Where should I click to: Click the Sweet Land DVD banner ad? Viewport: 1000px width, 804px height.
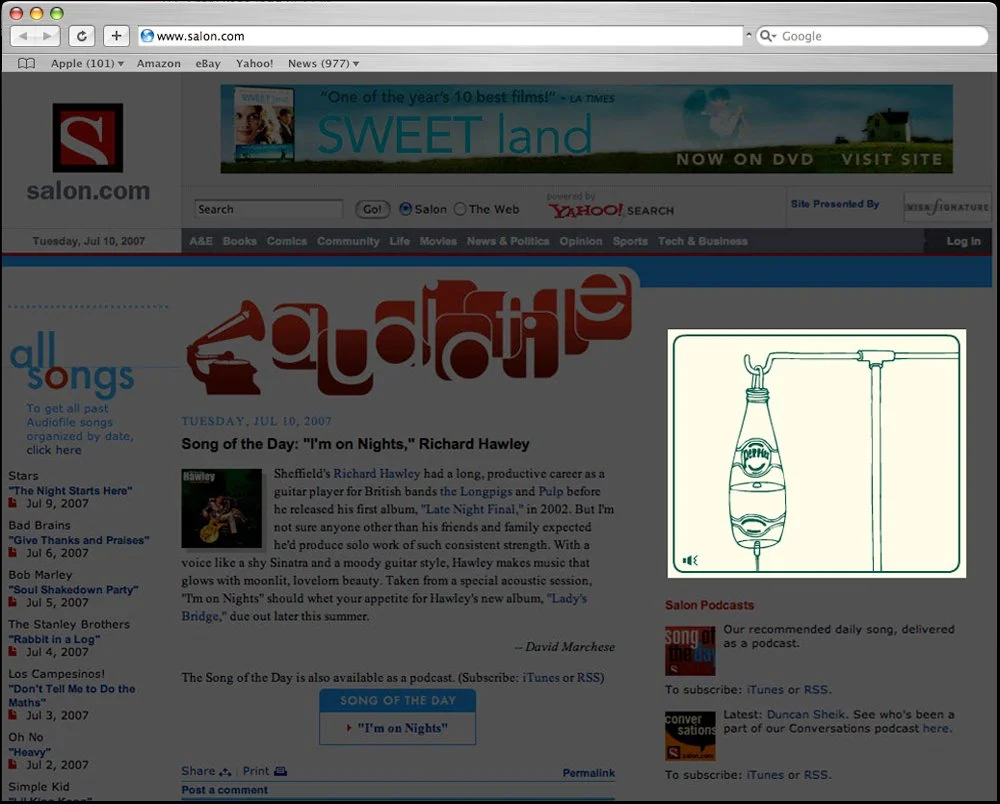[587, 129]
